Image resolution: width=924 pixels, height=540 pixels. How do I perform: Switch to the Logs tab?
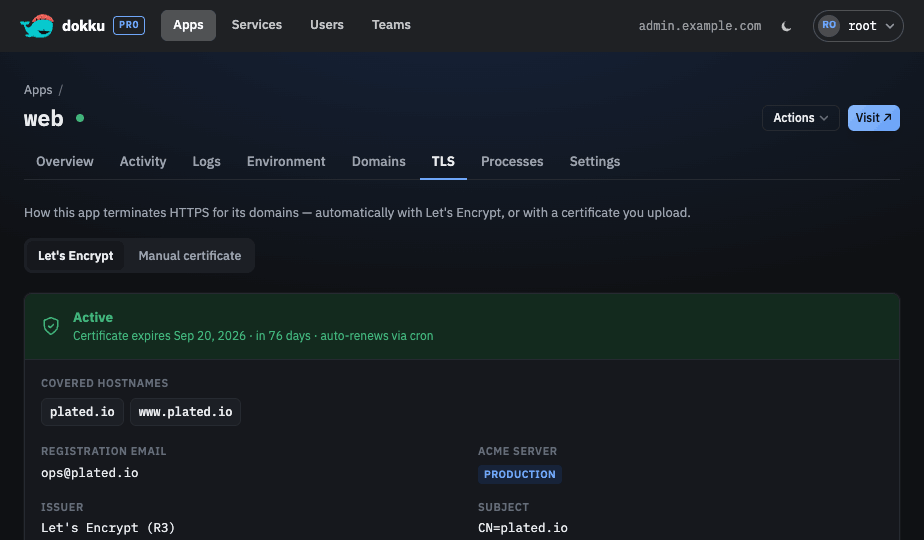206,162
